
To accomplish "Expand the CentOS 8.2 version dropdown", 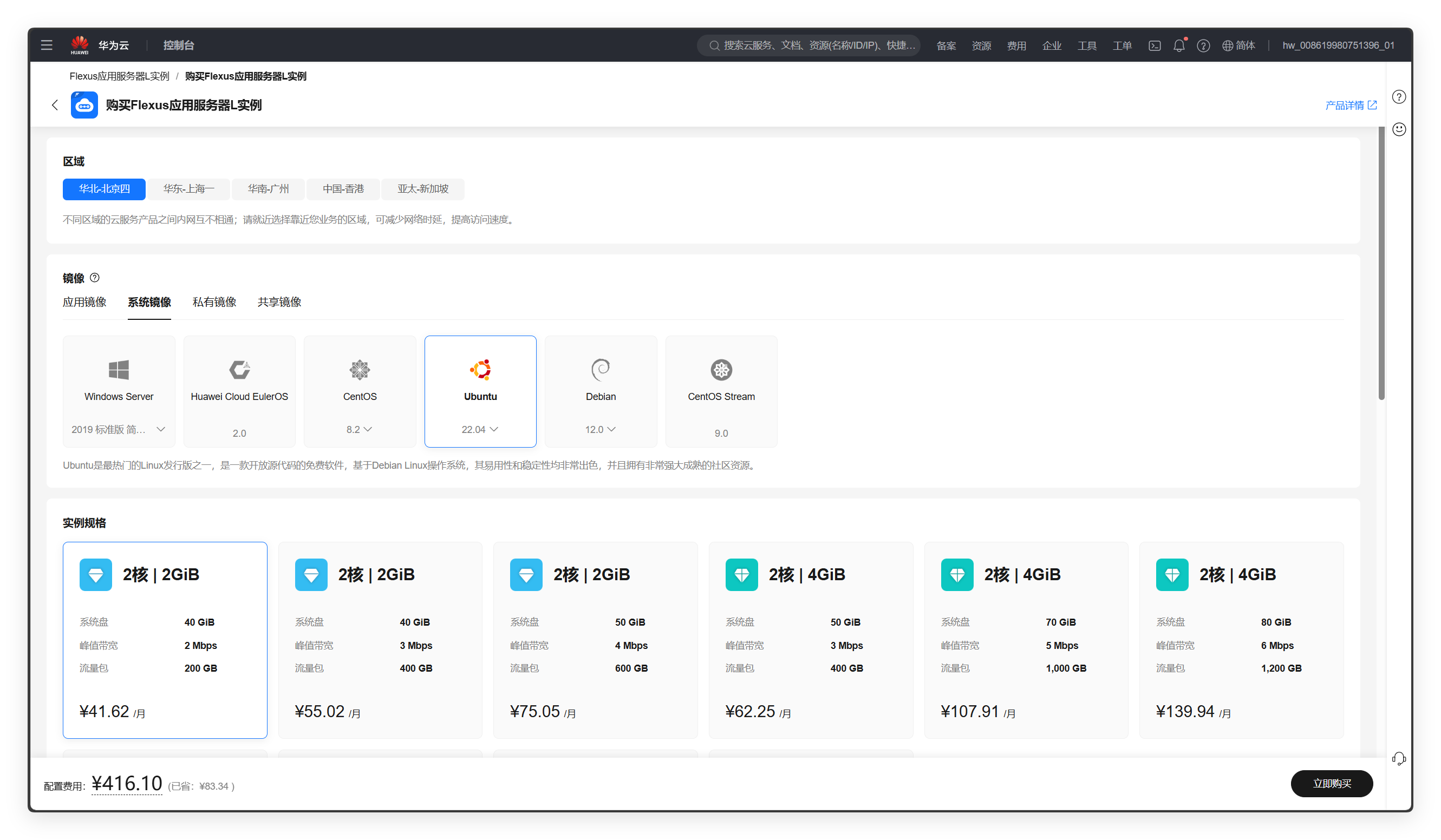I will (x=360, y=429).
